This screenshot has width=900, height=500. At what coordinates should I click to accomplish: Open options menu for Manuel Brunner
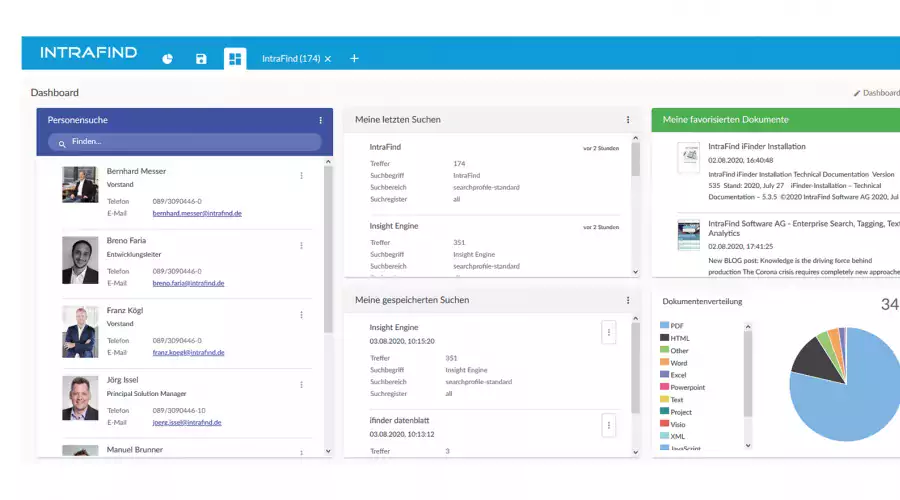click(x=301, y=452)
